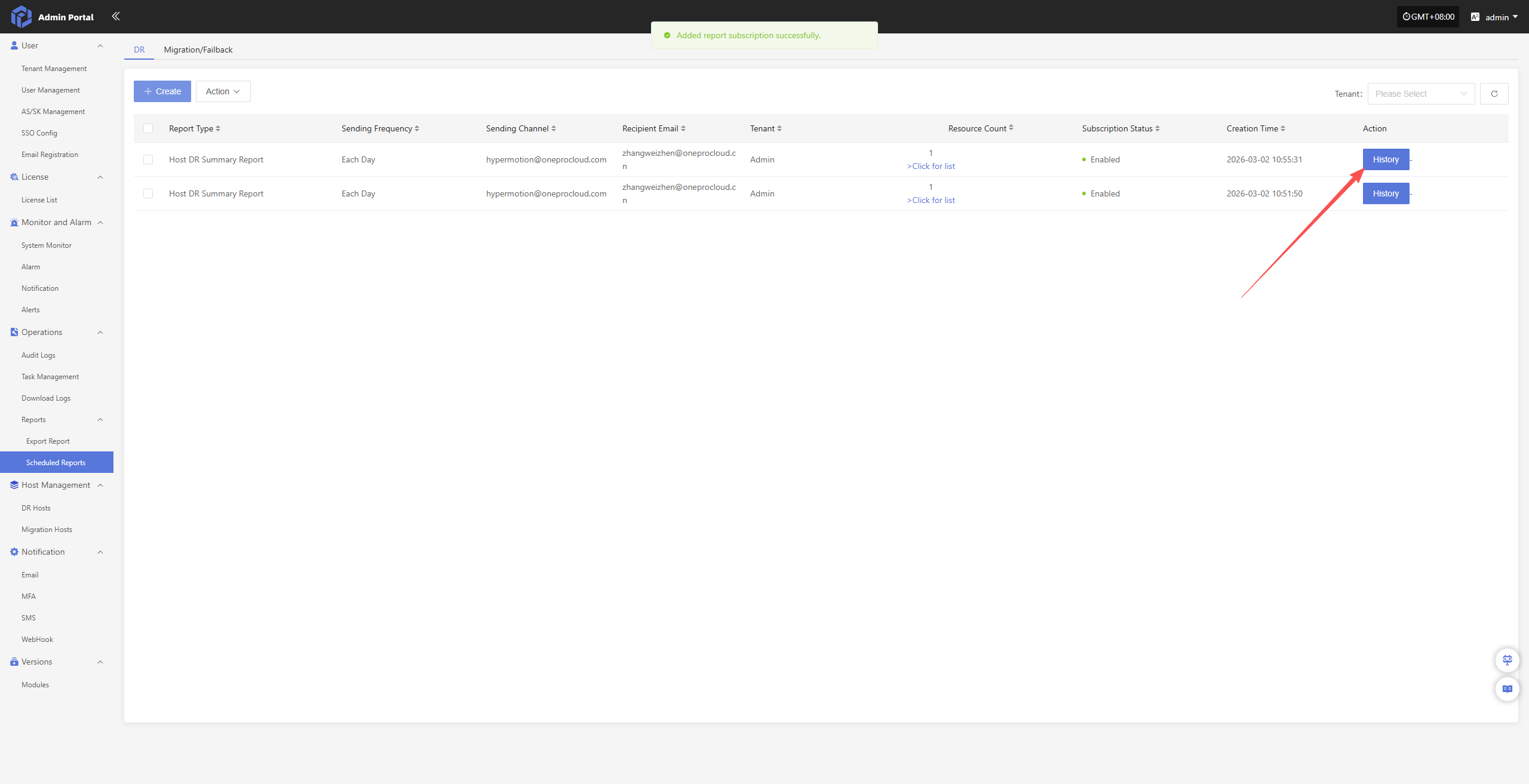Open the robot assistant floating icon
Screen dimensions: 1529x784
click(x=1507, y=660)
